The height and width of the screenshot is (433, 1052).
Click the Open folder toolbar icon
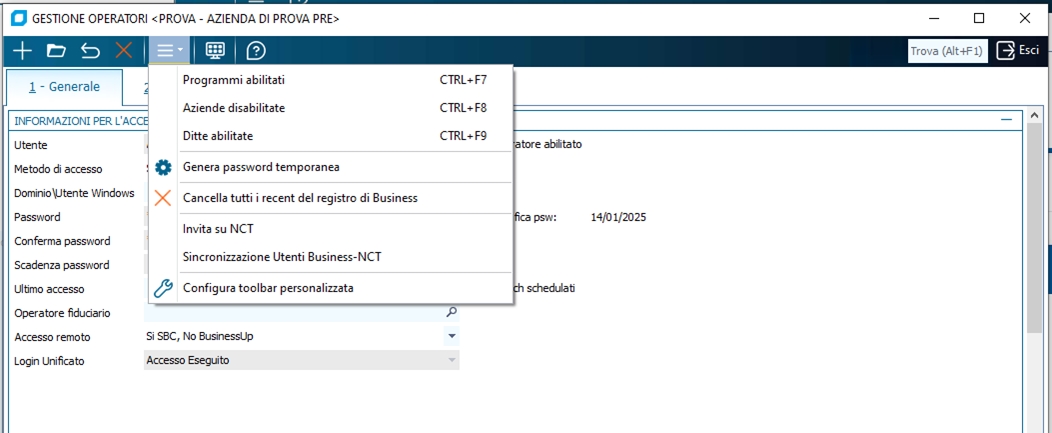coord(56,50)
